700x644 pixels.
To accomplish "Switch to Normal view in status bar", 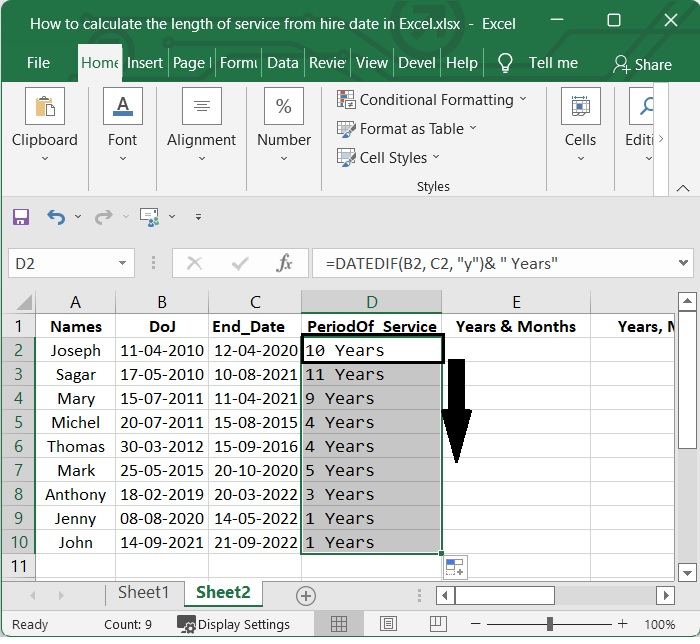I will pyautogui.click(x=339, y=625).
